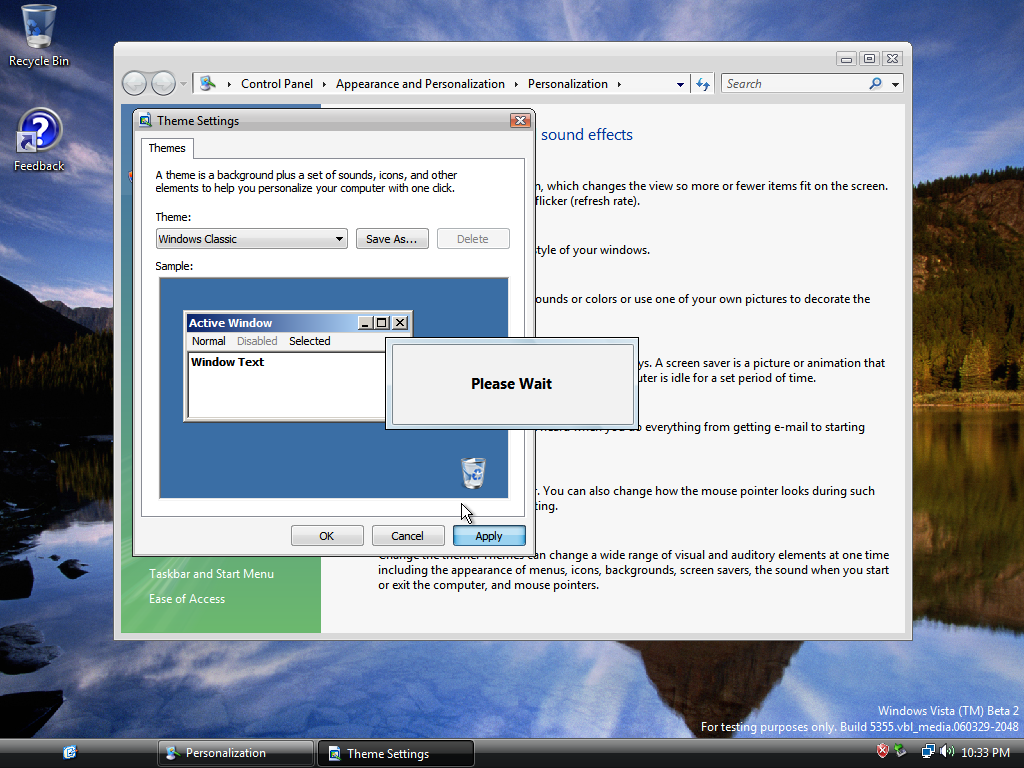The image size is (1024, 768).
Task: Select Appearance and Personalization breadcrumb
Action: pyautogui.click(x=420, y=84)
